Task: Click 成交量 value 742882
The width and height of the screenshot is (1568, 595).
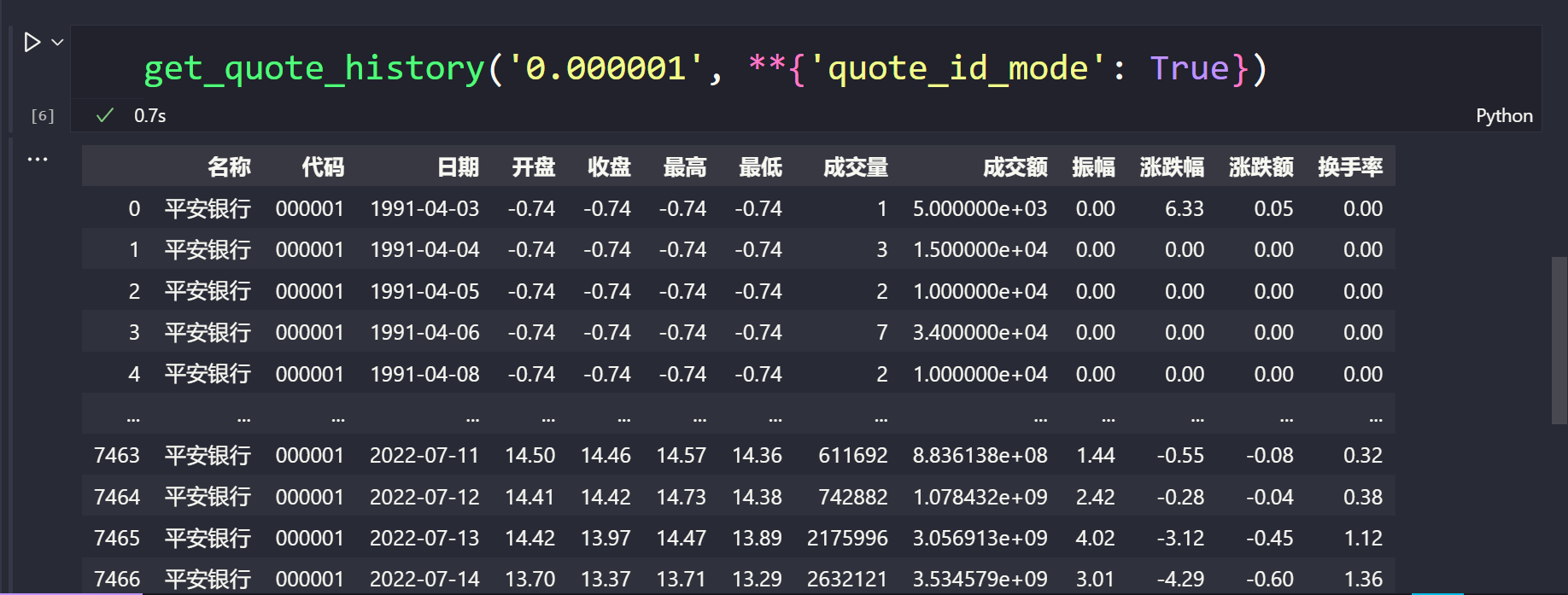Action: coord(853,498)
